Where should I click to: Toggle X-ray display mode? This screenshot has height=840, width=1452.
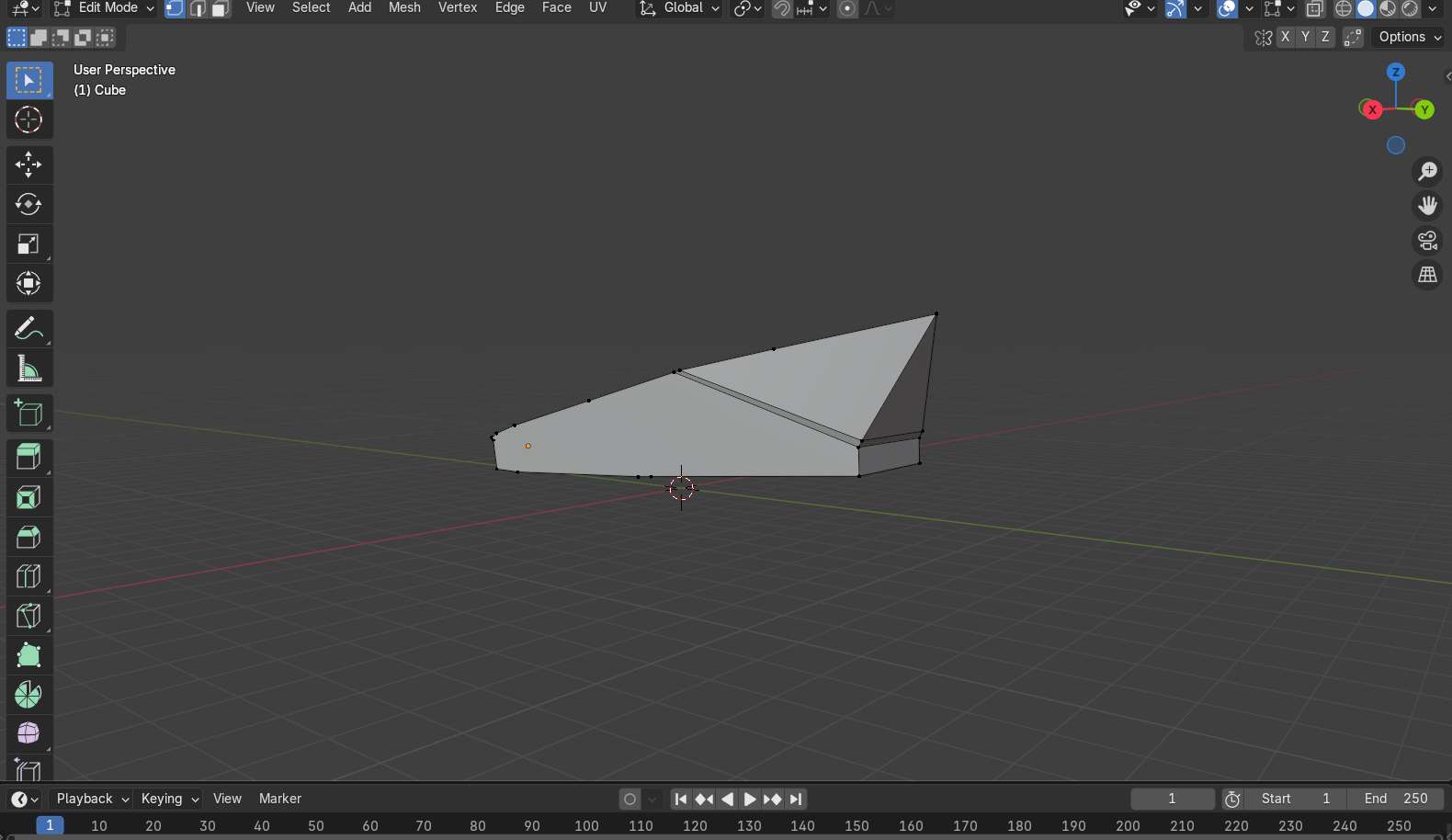pyautogui.click(x=1314, y=8)
